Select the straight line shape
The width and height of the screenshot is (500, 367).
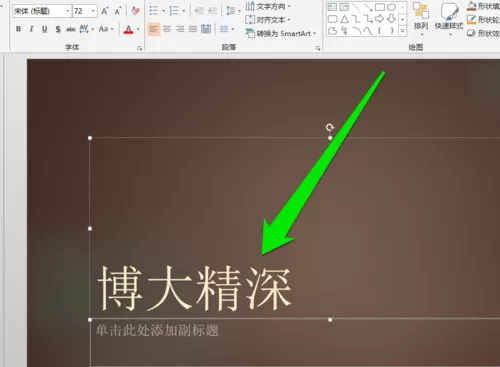(x=356, y=7)
